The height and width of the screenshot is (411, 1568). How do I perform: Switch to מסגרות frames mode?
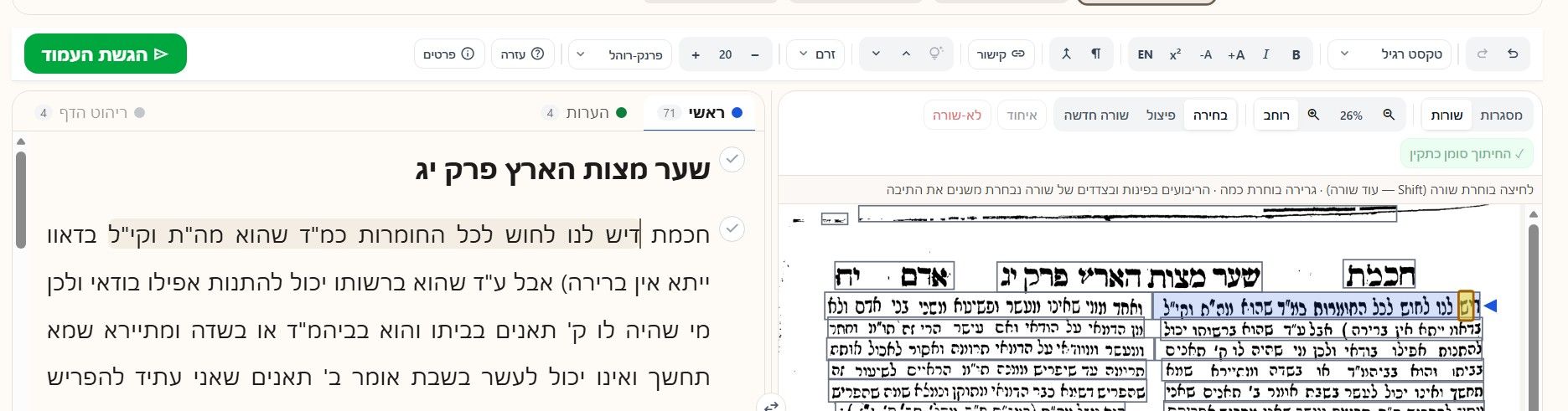(x=1501, y=115)
